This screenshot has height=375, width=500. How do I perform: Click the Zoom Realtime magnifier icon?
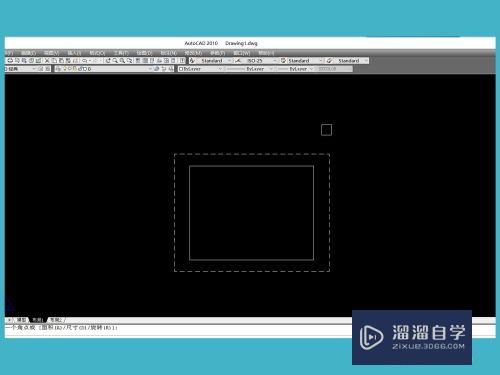pos(115,61)
